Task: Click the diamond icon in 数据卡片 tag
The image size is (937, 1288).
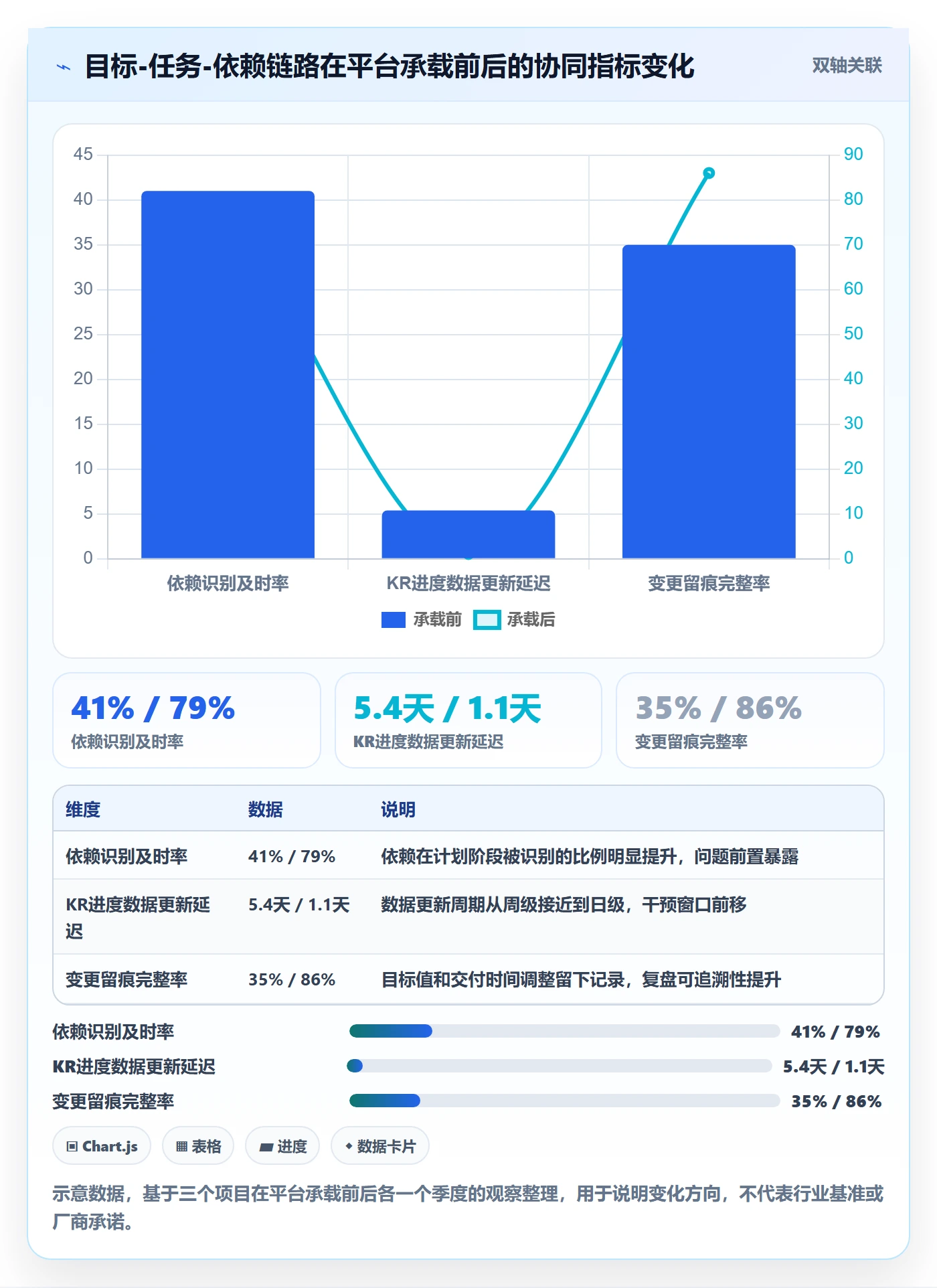Action: [349, 1146]
